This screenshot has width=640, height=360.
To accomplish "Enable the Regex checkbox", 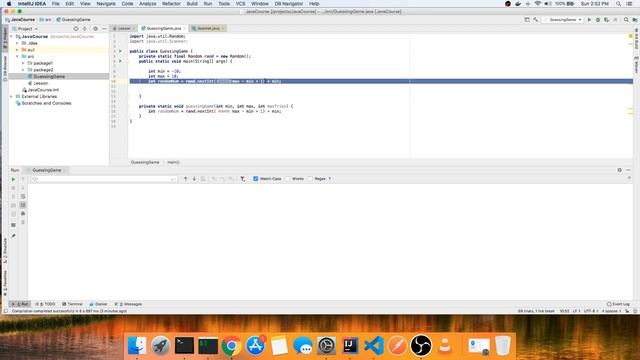I will 310,179.
